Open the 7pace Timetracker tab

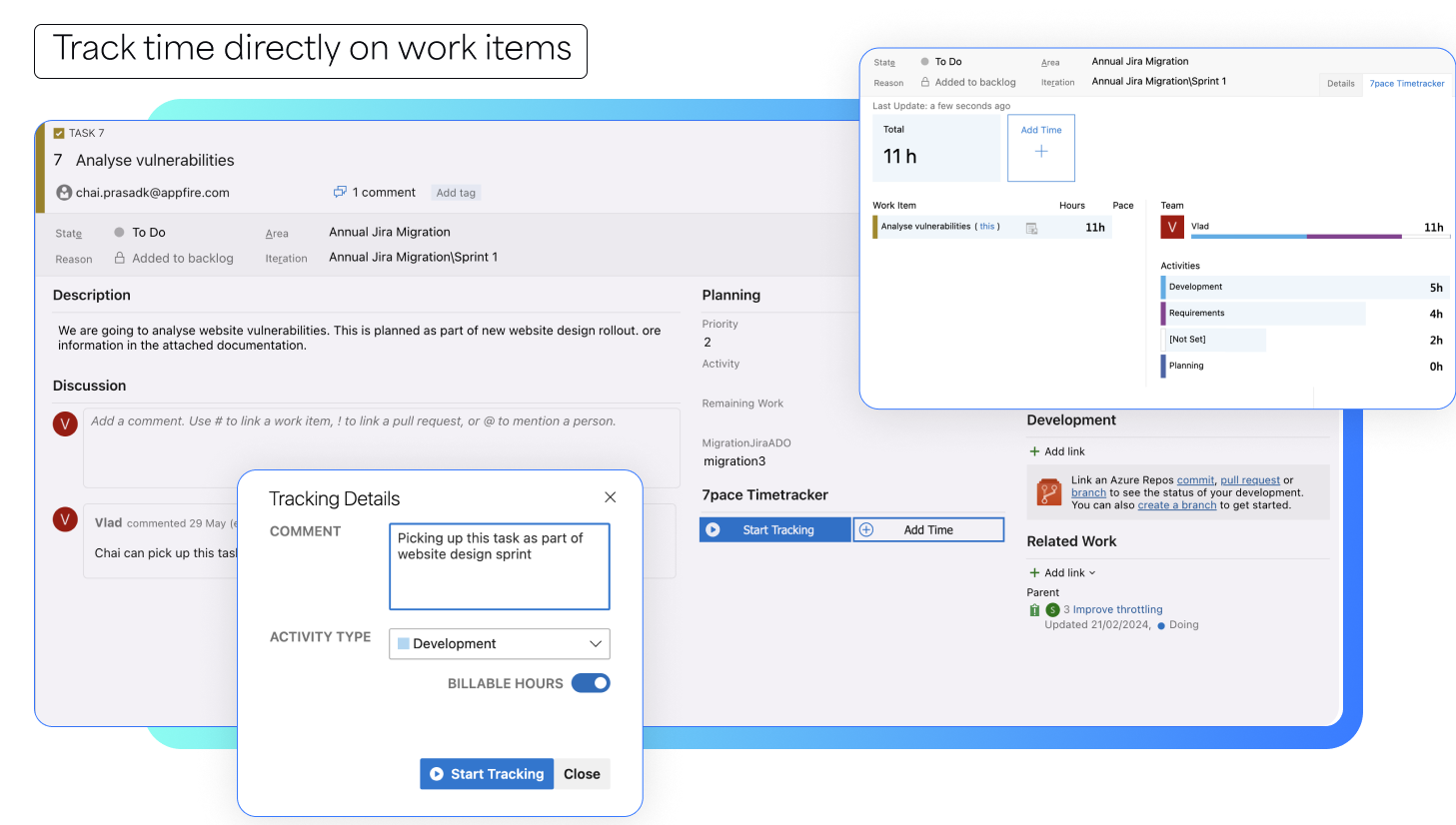(x=1406, y=84)
